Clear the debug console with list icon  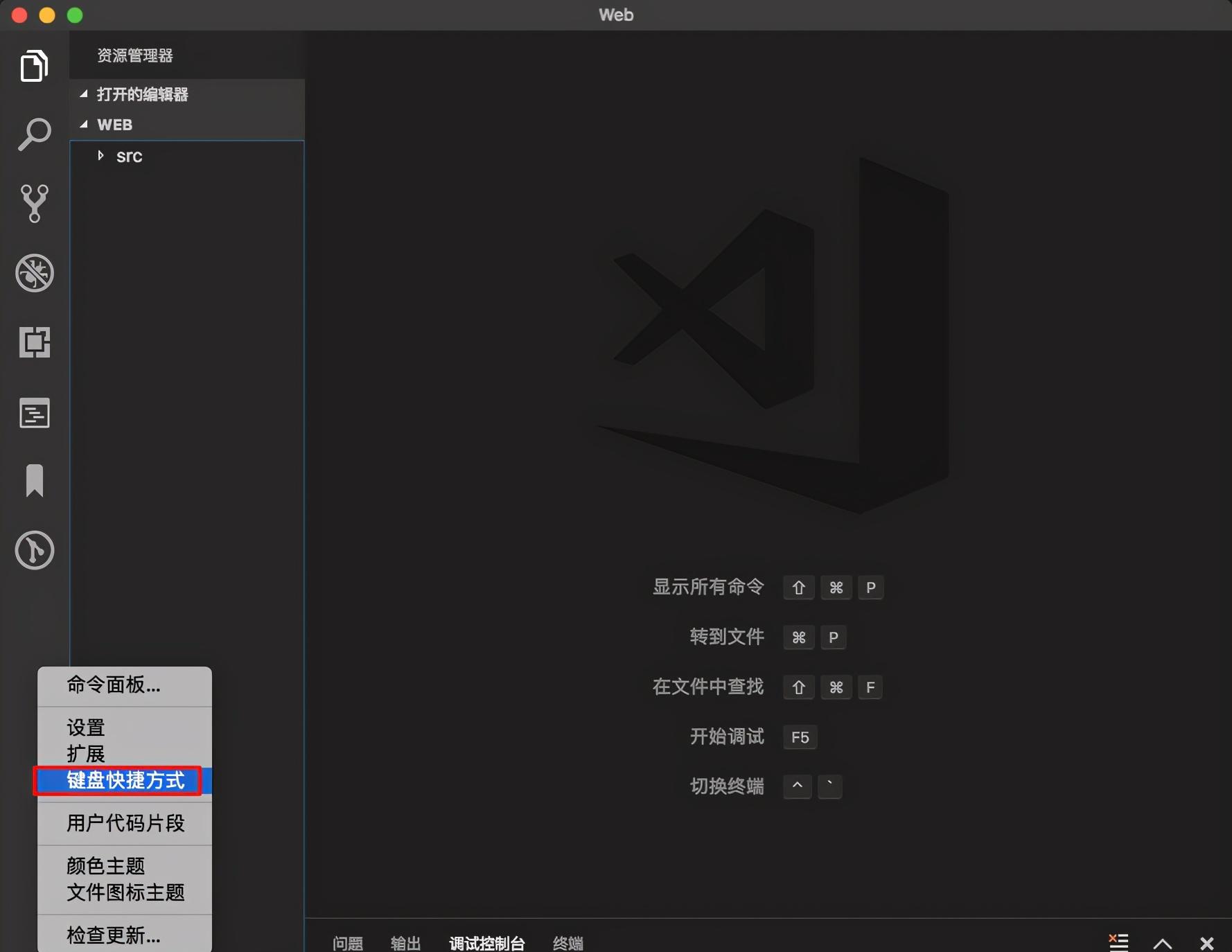pyautogui.click(x=1118, y=942)
